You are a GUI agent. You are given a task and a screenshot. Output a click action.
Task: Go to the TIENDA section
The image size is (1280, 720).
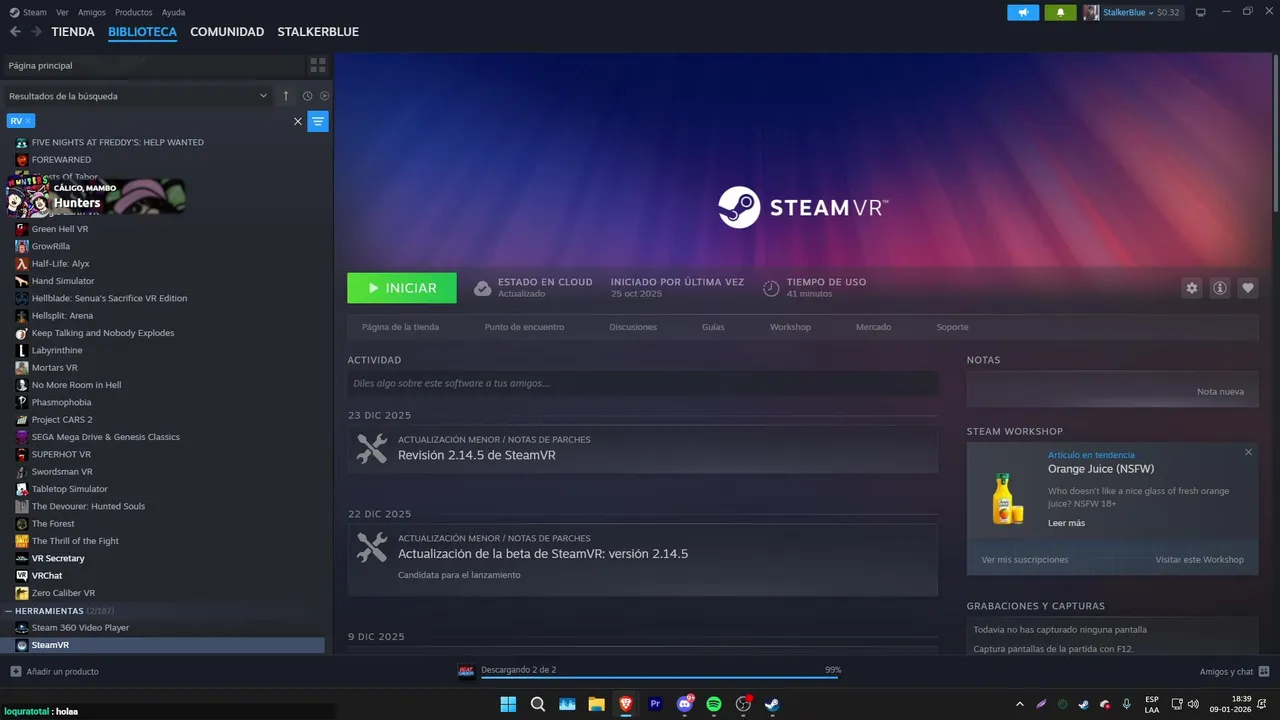tap(73, 32)
